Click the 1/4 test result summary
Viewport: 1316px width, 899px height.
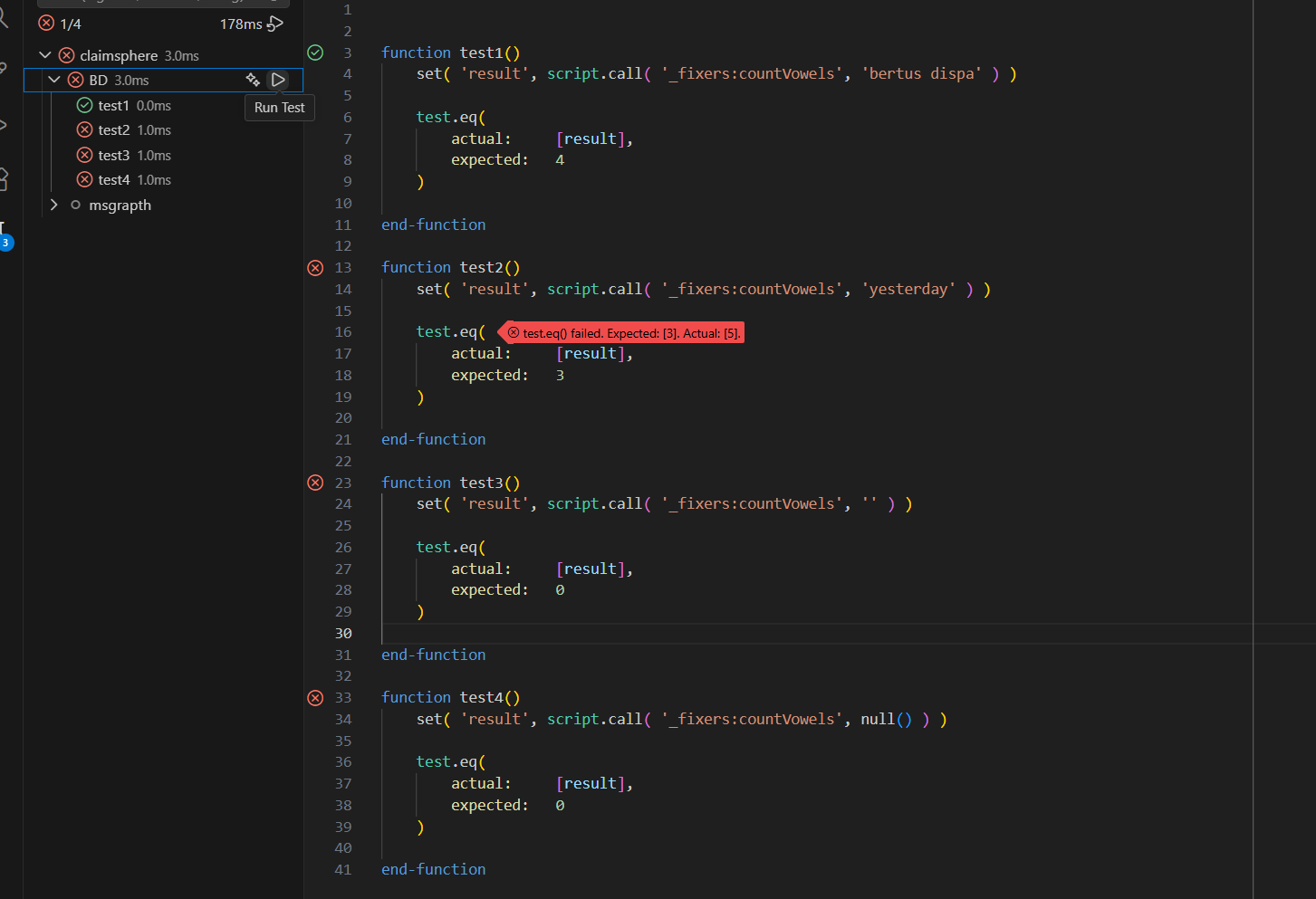pos(71,24)
